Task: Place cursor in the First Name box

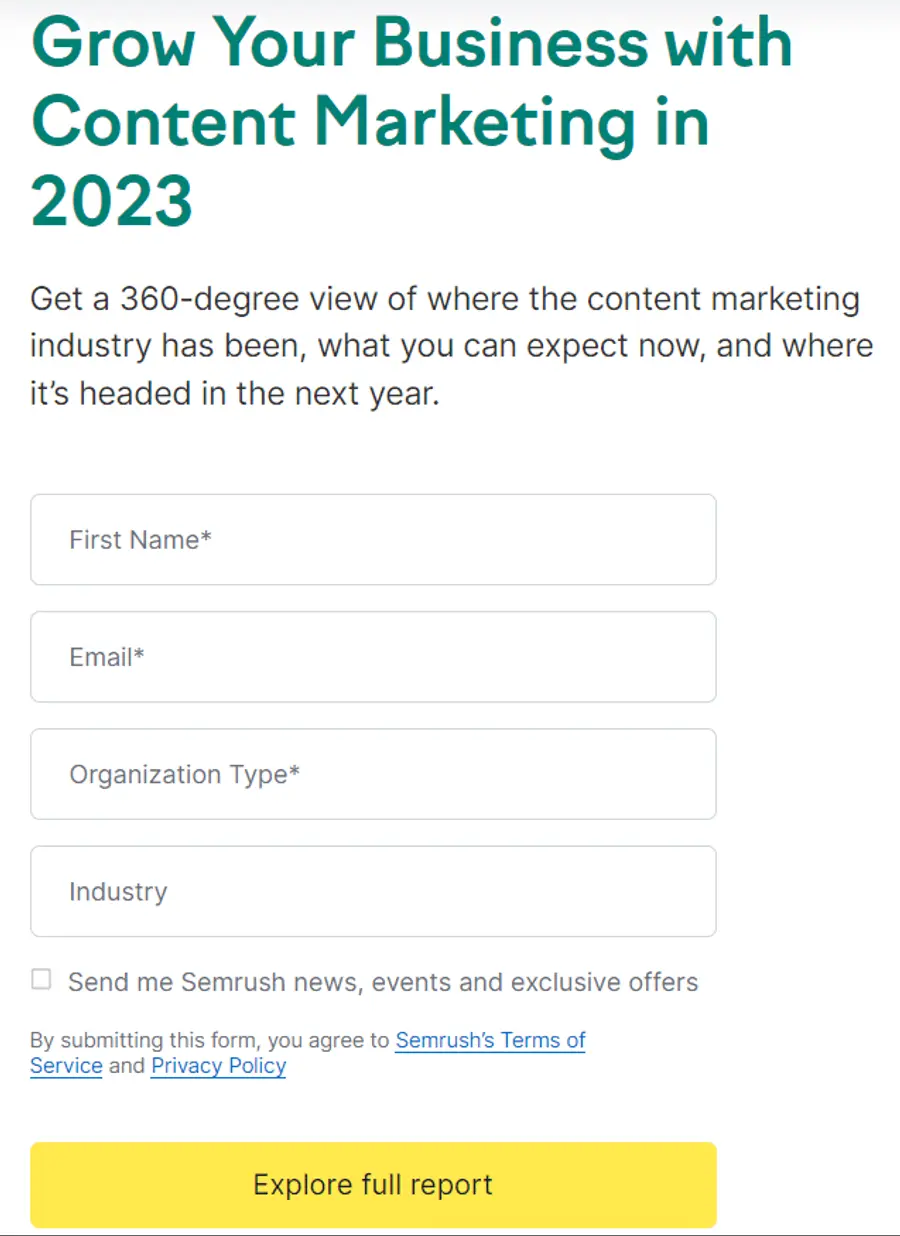Action: (373, 540)
